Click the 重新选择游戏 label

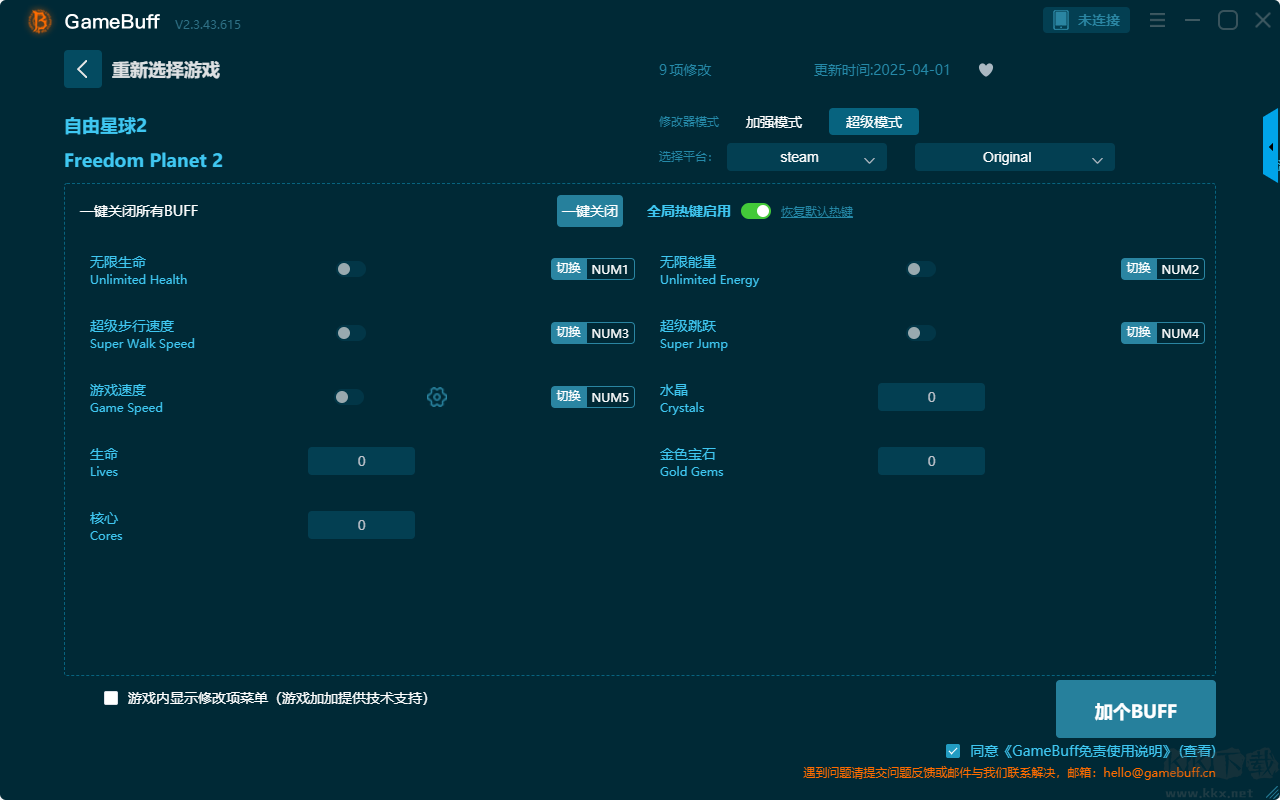166,70
